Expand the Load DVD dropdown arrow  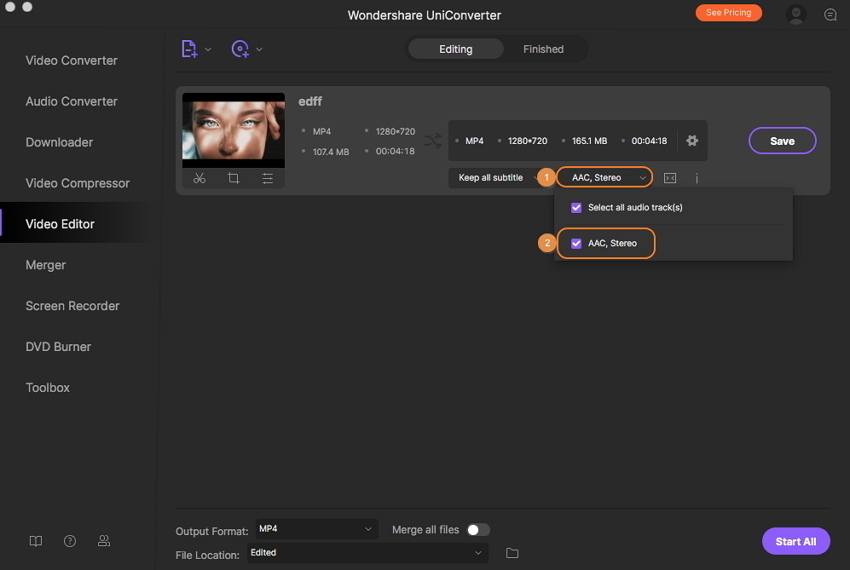(259, 49)
